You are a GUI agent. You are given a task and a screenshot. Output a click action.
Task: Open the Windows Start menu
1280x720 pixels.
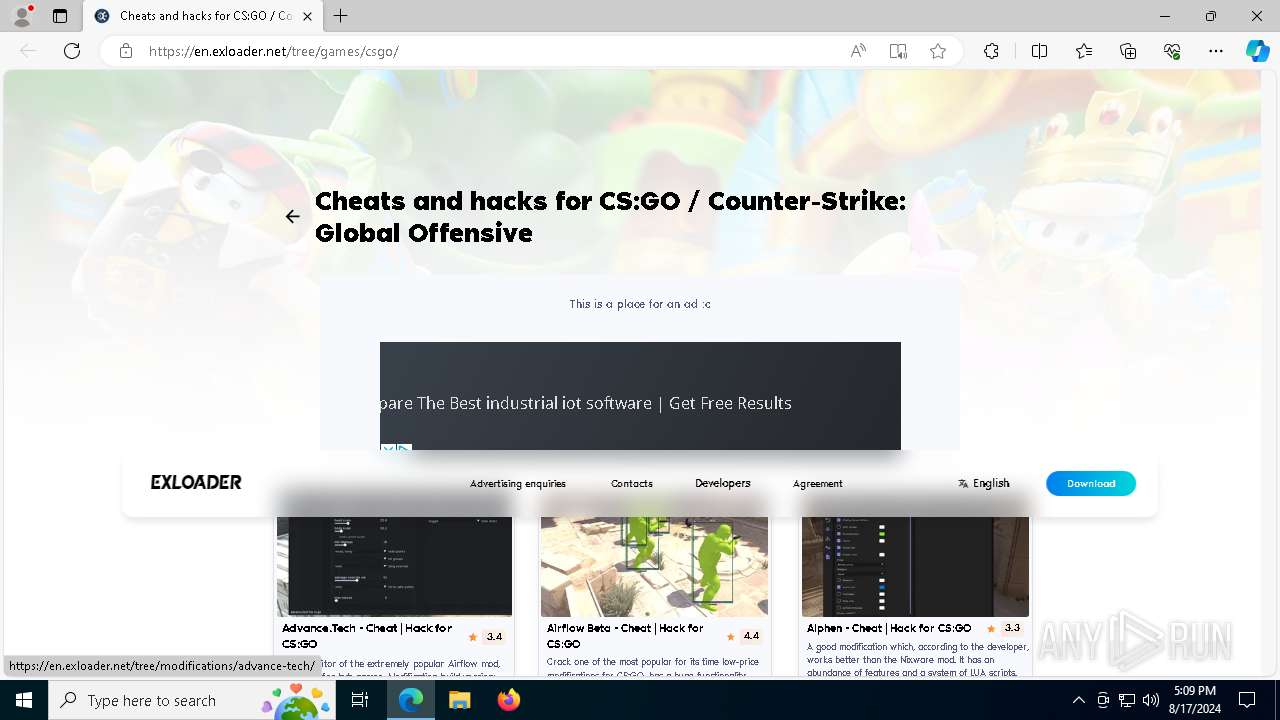[x=24, y=700]
